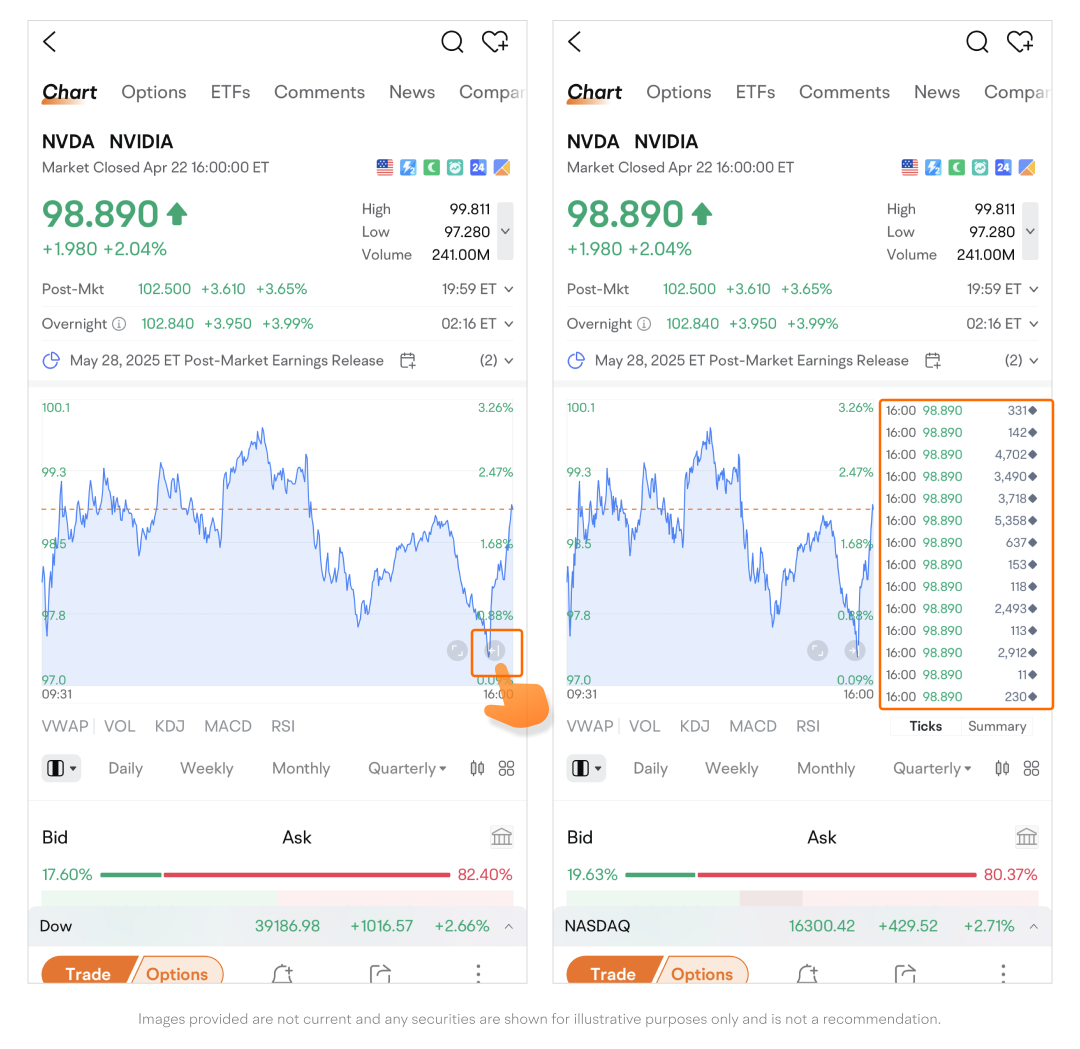Open the chart type dropdown on left screen

pos(61,768)
